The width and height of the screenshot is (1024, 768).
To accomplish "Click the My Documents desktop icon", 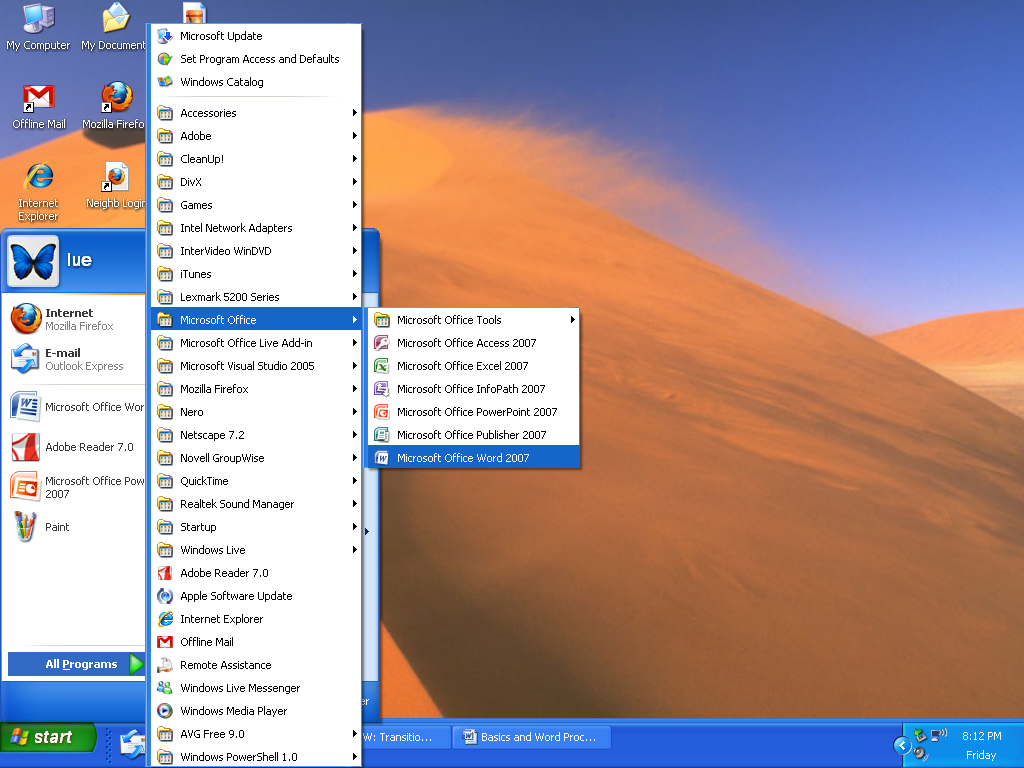I will pyautogui.click(x=116, y=18).
